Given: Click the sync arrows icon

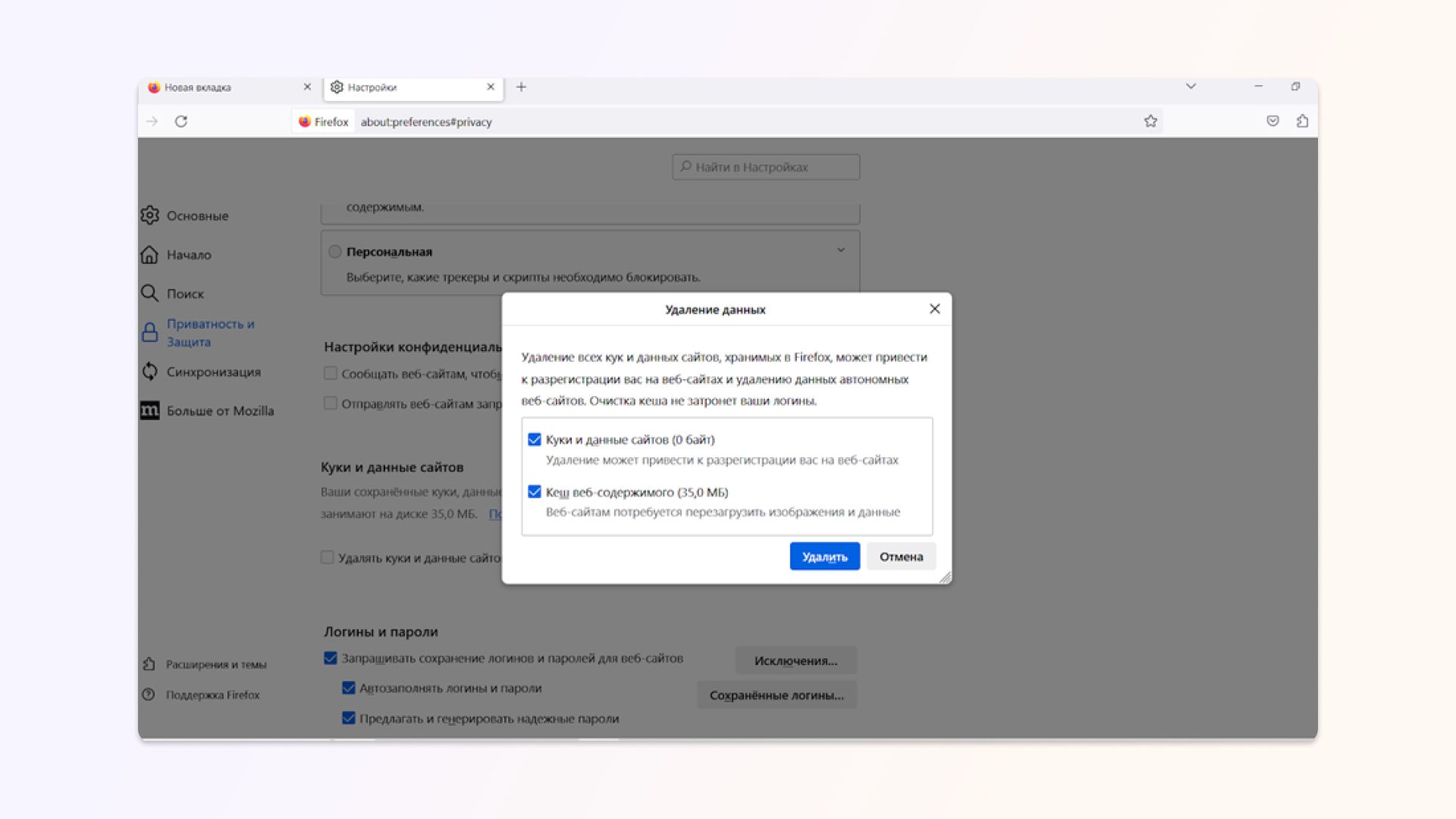Looking at the screenshot, I should (x=149, y=372).
